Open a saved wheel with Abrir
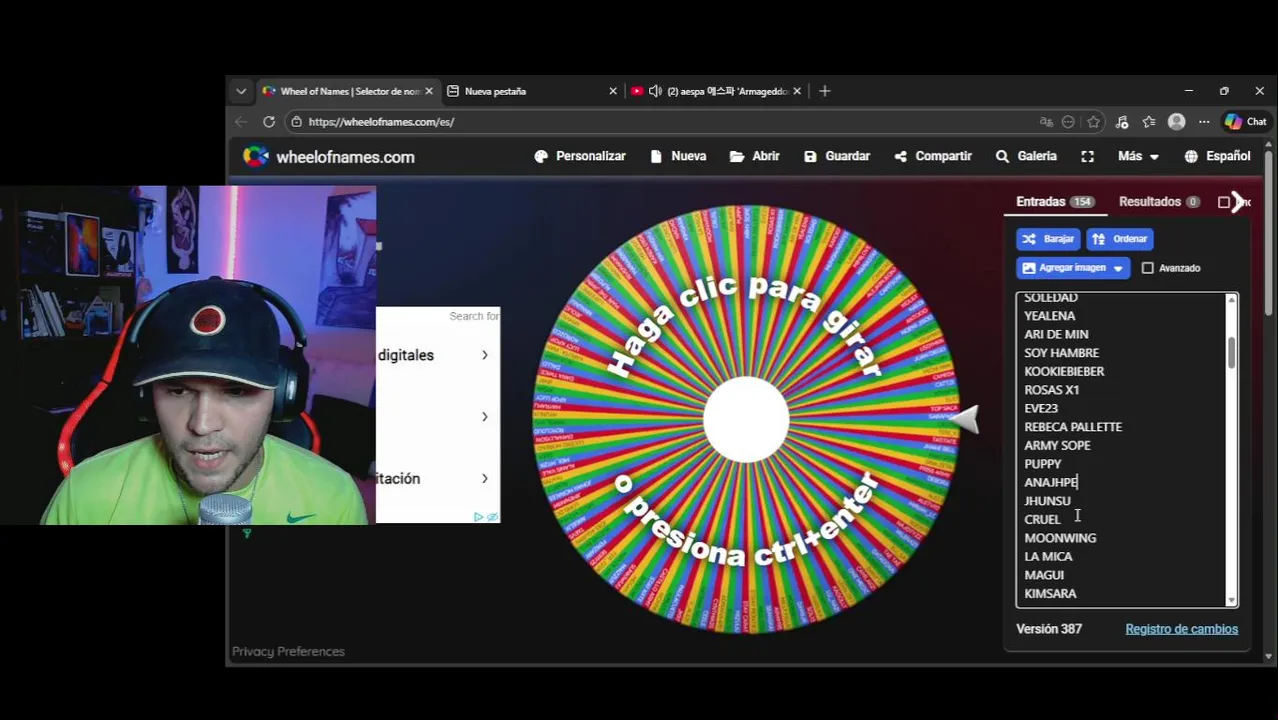The height and width of the screenshot is (720, 1278). pyautogui.click(x=755, y=156)
